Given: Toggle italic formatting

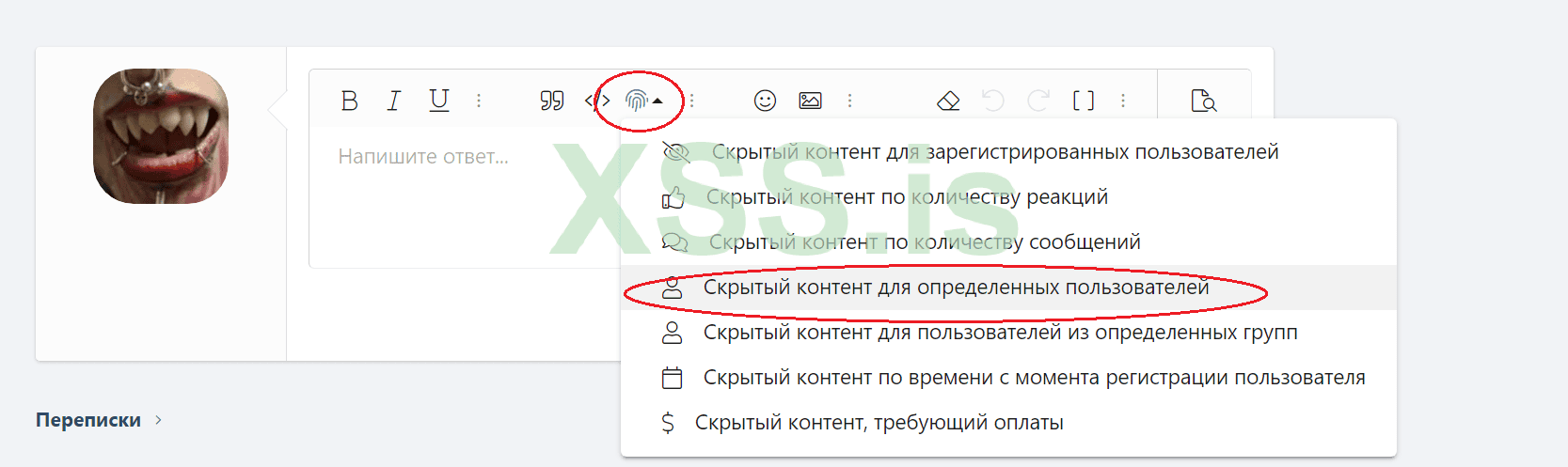Looking at the screenshot, I should click(x=394, y=101).
